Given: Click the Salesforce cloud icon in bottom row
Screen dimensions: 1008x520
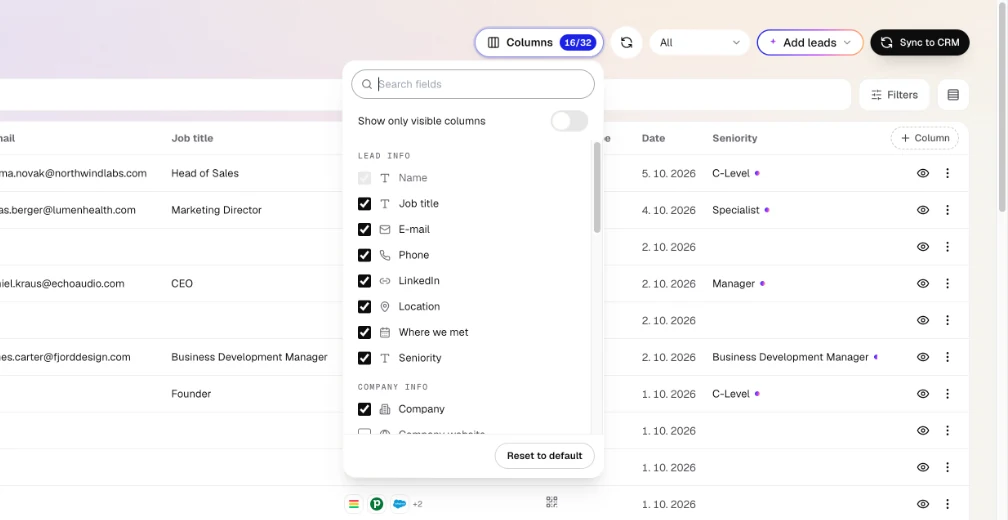Looking at the screenshot, I should (x=399, y=504).
